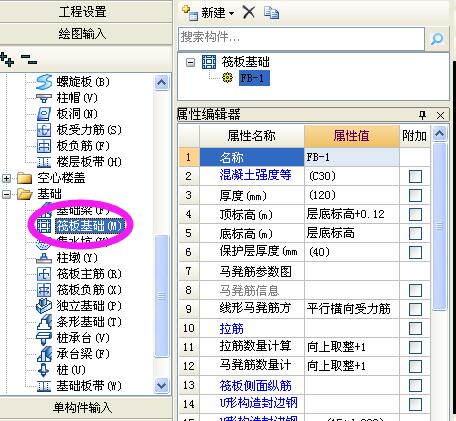Tick the 附加 checkbox for 拉筋
The image size is (456, 421).
pyautogui.click(x=415, y=328)
